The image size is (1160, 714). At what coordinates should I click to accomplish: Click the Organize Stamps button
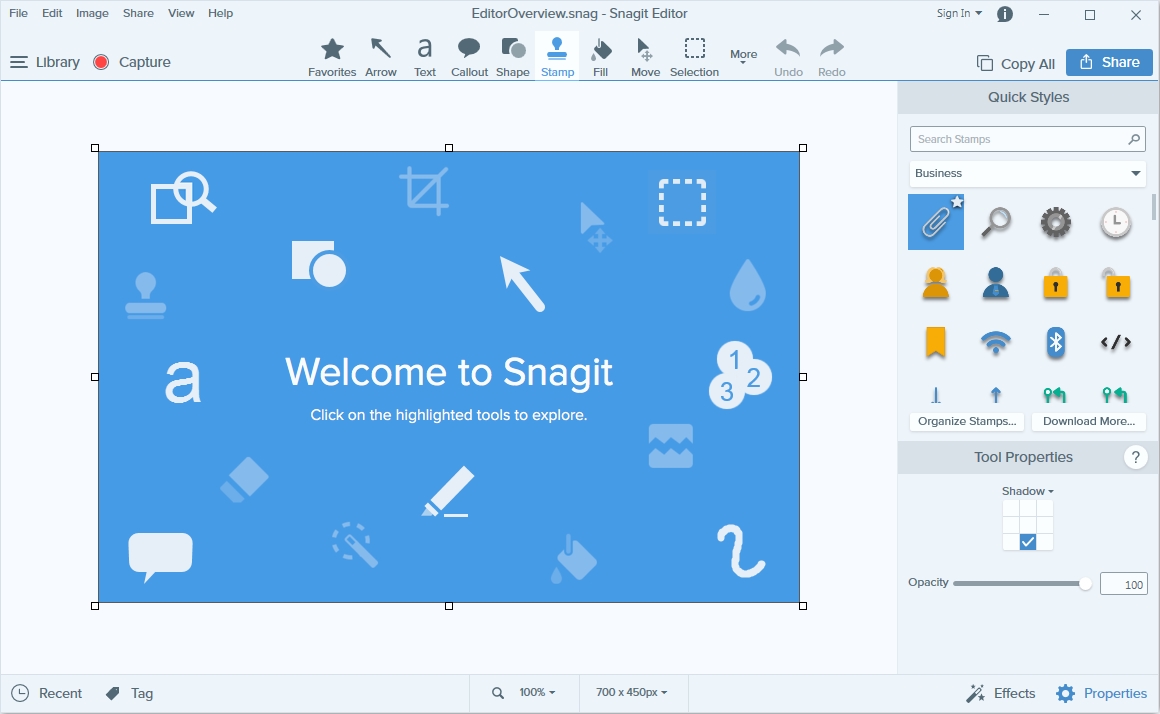tap(967, 421)
